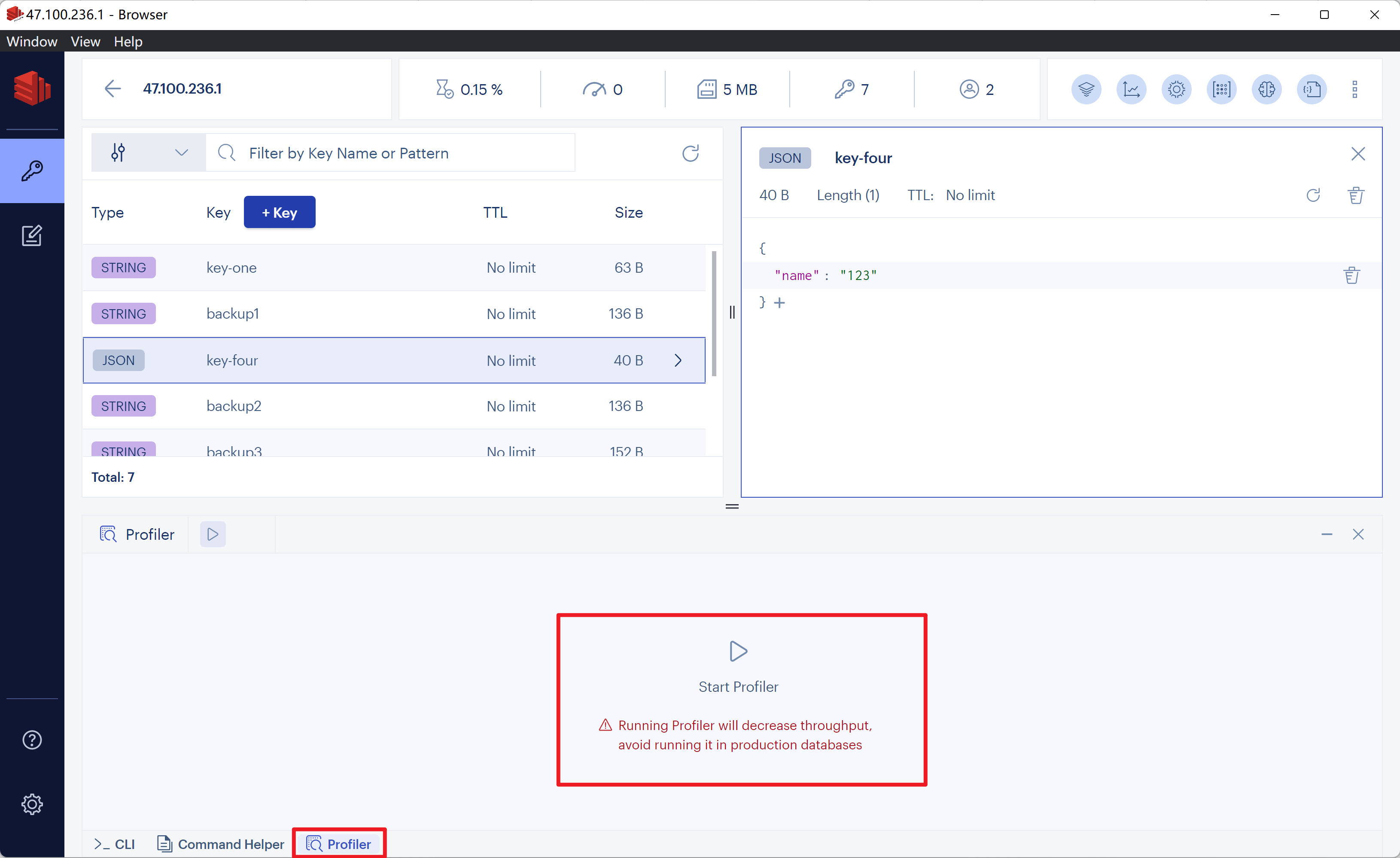Click the + Key button
Viewport: 1400px width, 858px height.
[279, 213]
